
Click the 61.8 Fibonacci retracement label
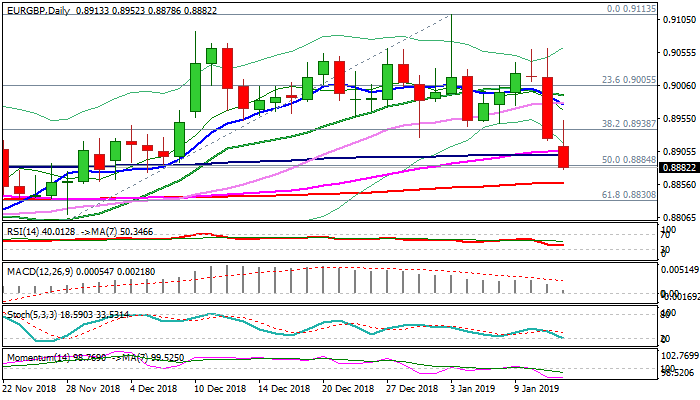[628, 194]
